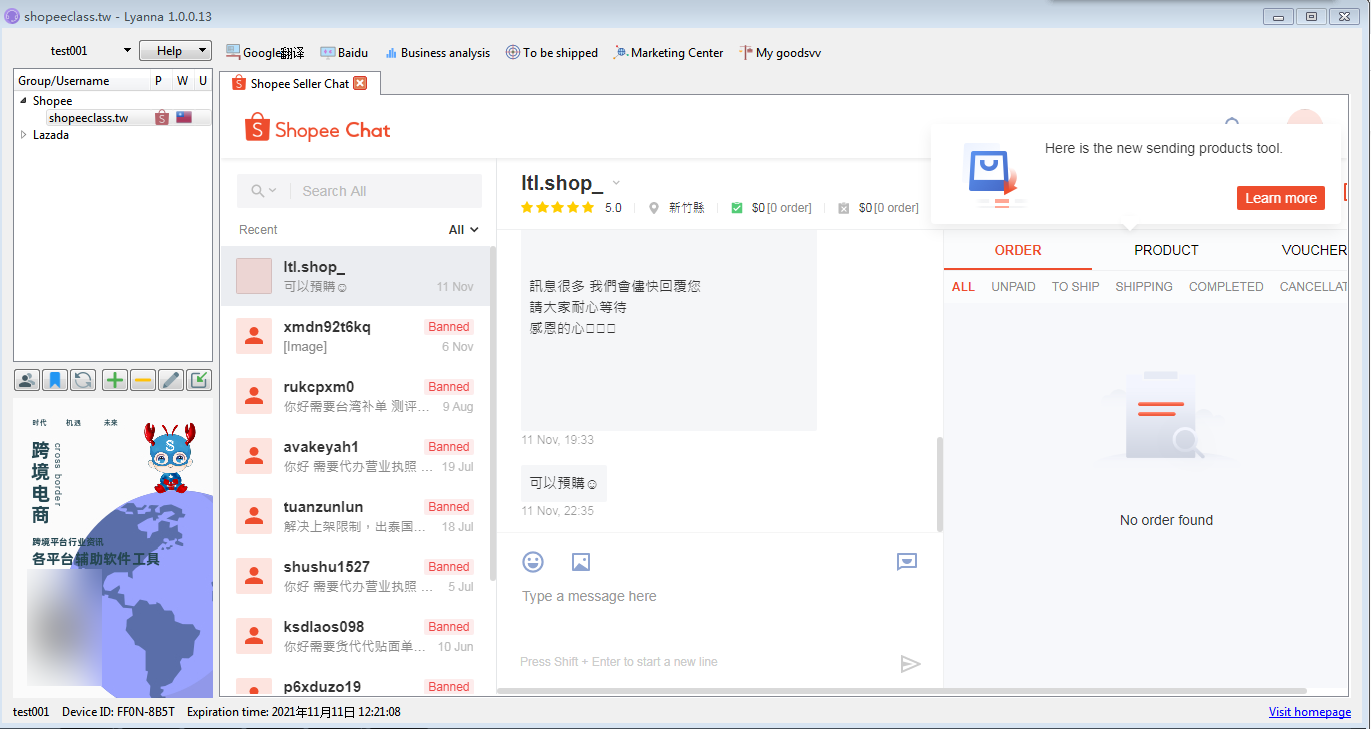
Task: Click the yellow minus remove-account button
Action: (143, 380)
